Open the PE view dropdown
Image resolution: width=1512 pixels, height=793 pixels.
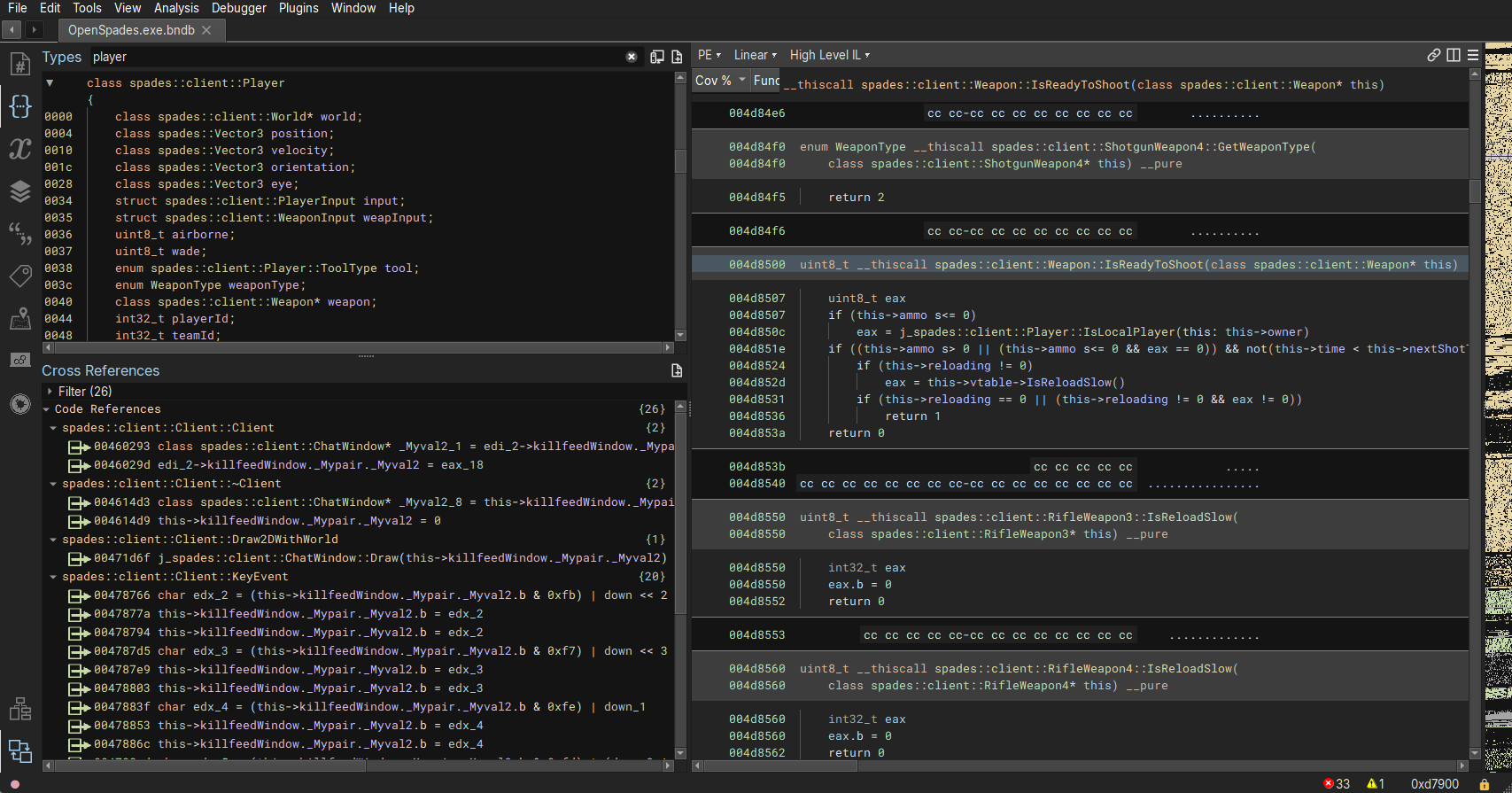pyautogui.click(x=709, y=55)
